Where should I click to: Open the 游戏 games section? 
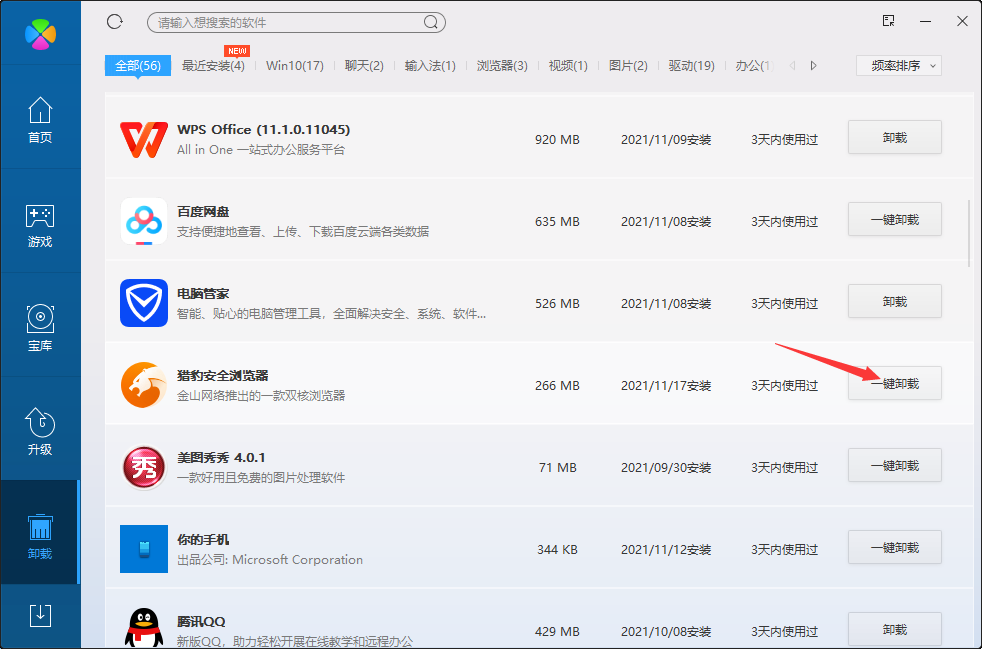tap(40, 224)
